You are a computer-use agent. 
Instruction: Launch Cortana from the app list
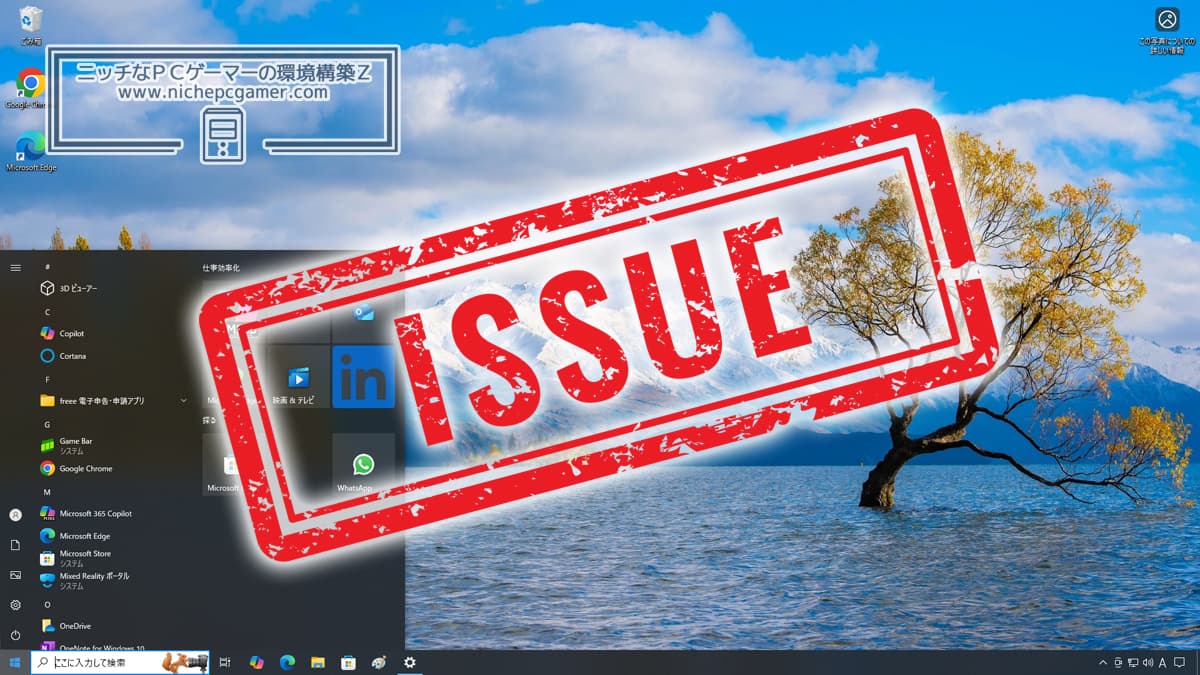(72, 356)
